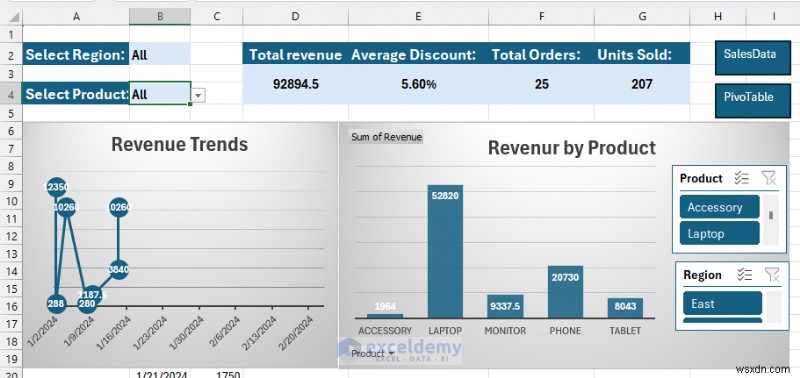Click the Total revenue header cell
The image size is (800, 378).
point(295,54)
